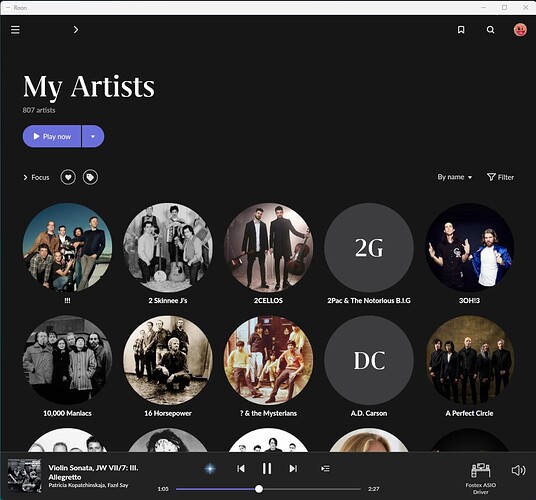Viewport: 536px width, 500px height.
Task: Toggle the favorites heart filter
Action: (68, 177)
